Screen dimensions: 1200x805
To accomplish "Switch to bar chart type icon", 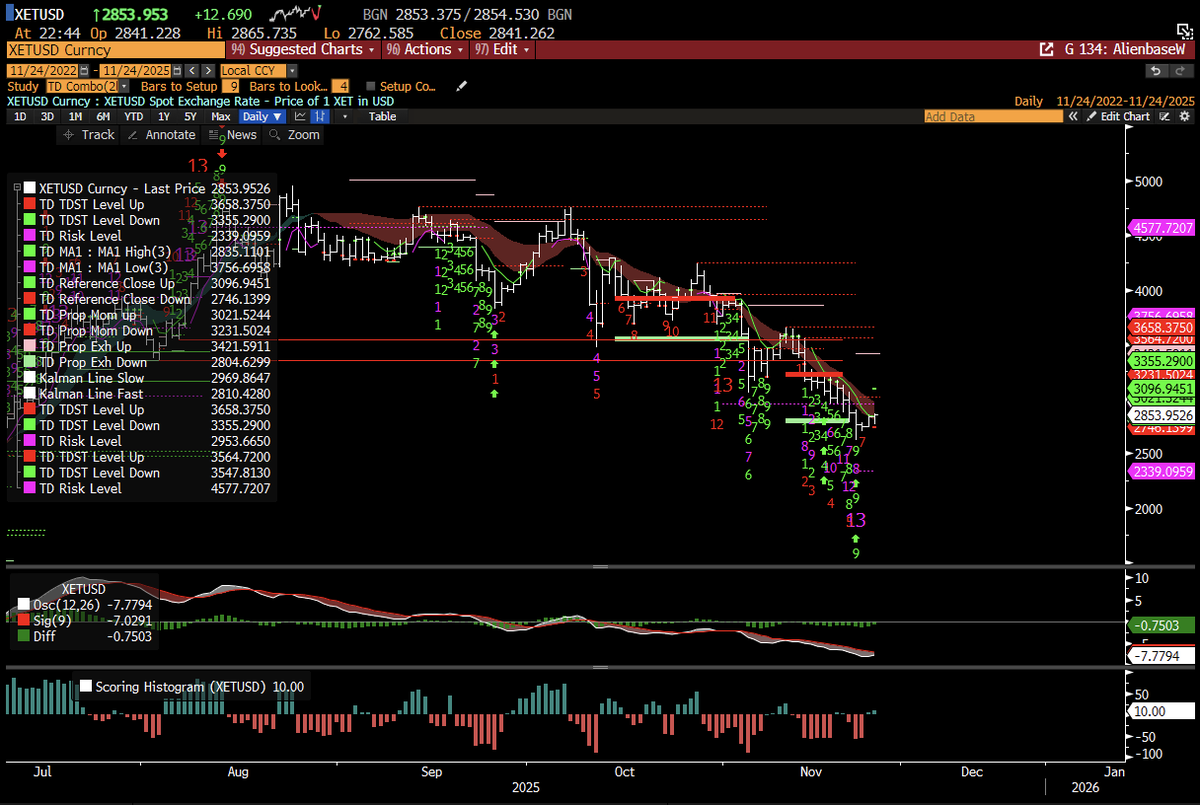I will 319,116.
